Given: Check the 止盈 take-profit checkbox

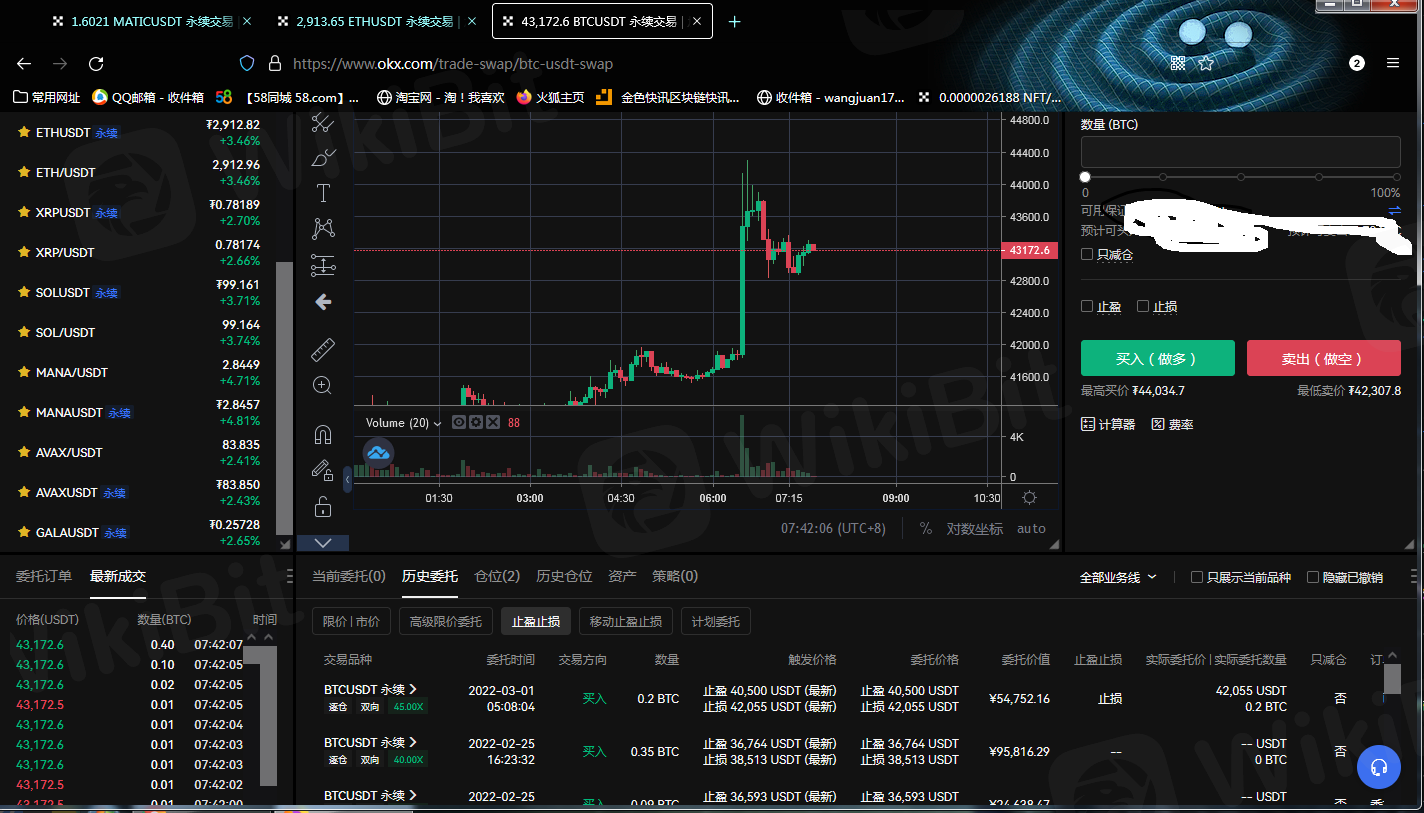Looking at the screenshot, I should click(x=1087, y=307).
